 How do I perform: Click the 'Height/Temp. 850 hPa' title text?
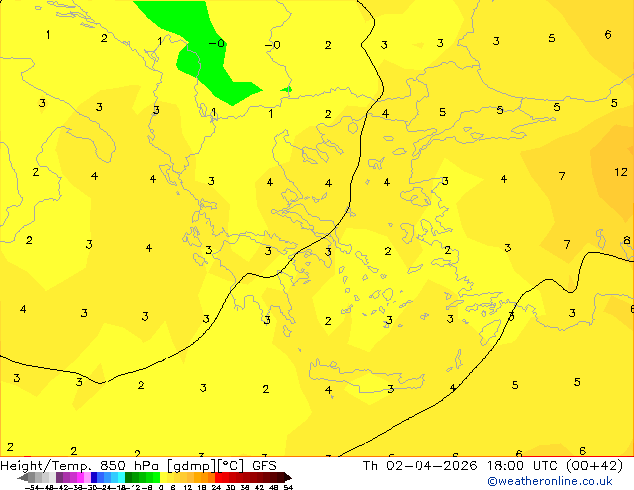pyautogui.click(x=81, y=466)
